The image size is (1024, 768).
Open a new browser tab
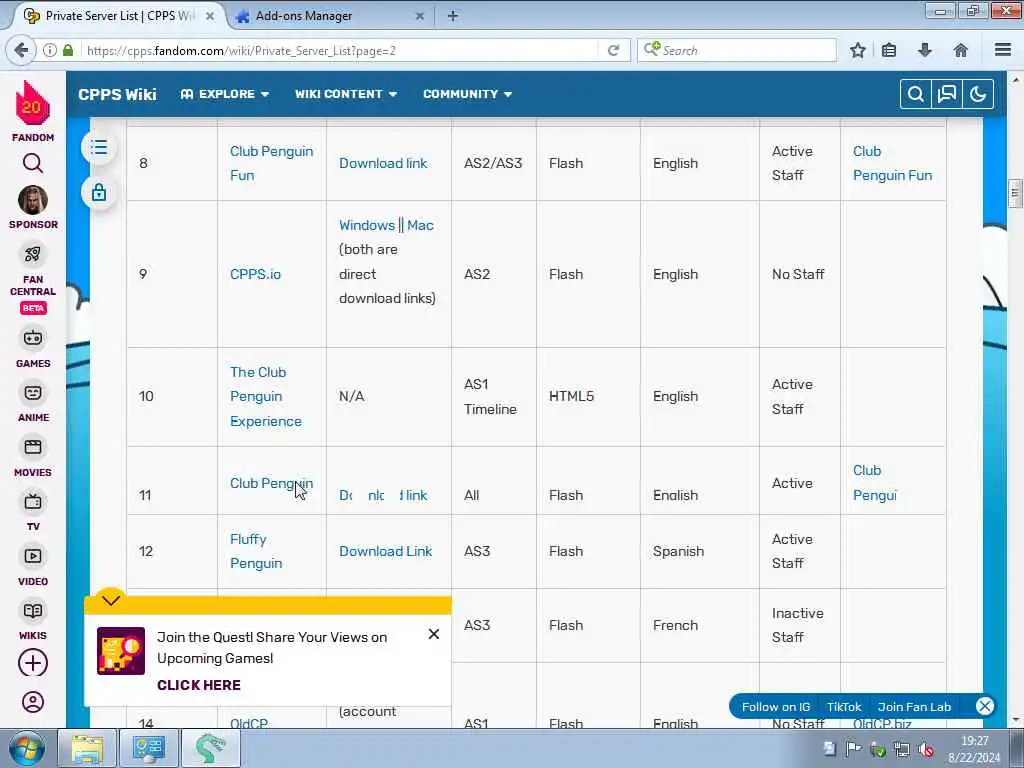pos(453,16)
